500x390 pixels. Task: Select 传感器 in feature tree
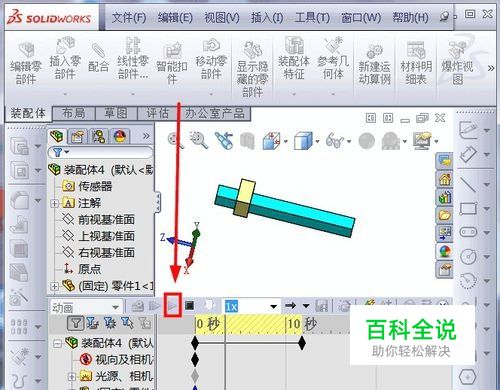coord(87,186)
